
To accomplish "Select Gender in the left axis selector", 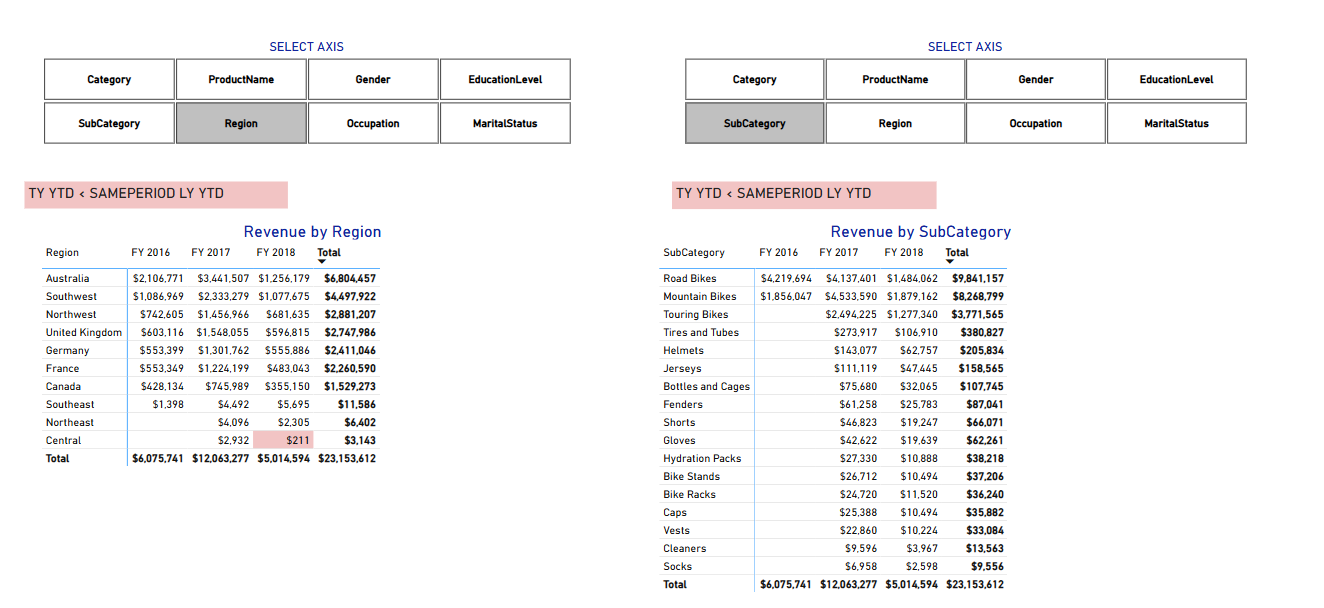I will pyautogui.click(x=373, y=79).
